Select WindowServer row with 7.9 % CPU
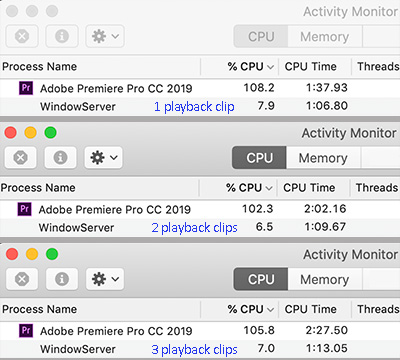The height and width of the screenshot is (360, 400). click(200, 106)
